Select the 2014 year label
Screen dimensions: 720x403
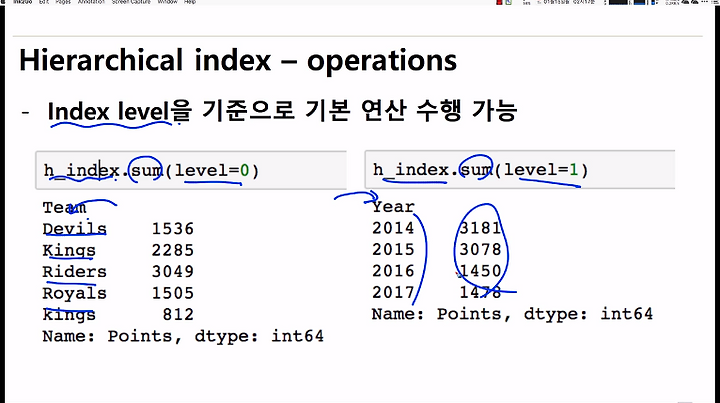(x=394, y=228)
